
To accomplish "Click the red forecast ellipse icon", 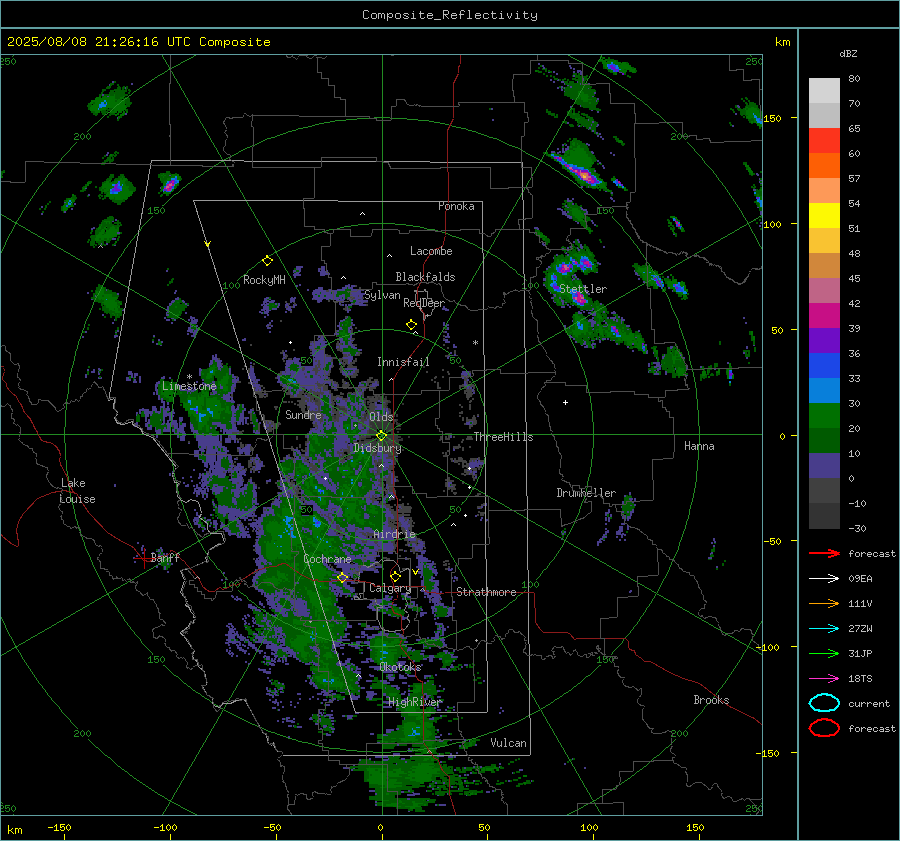I will pyautogui.click(x=824, y=728).
